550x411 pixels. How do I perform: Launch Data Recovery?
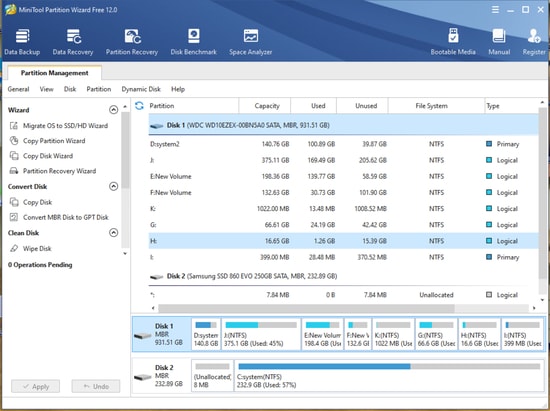pyautogui.click(x=73, y=42)
